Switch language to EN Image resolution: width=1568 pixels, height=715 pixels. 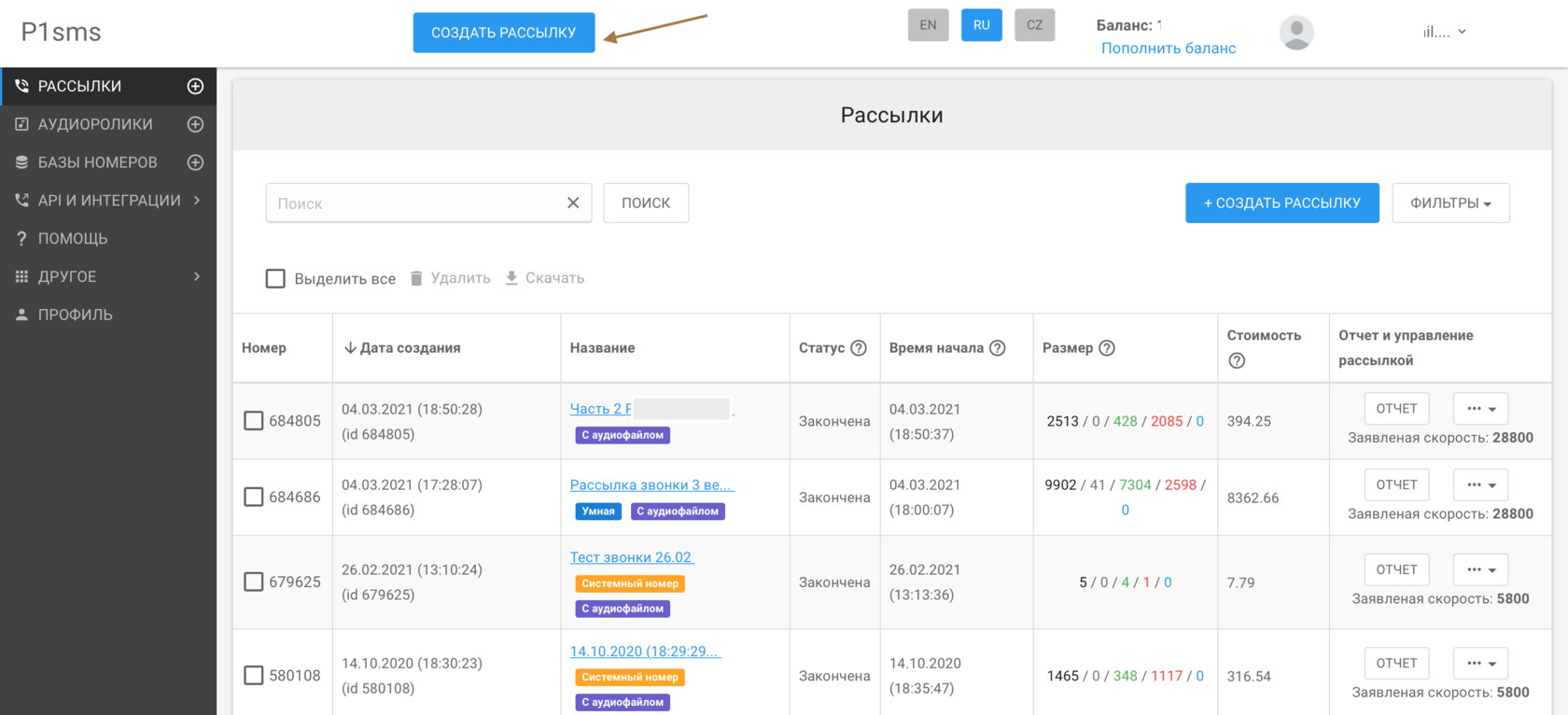pyautogui.click(x=928, y=25)
